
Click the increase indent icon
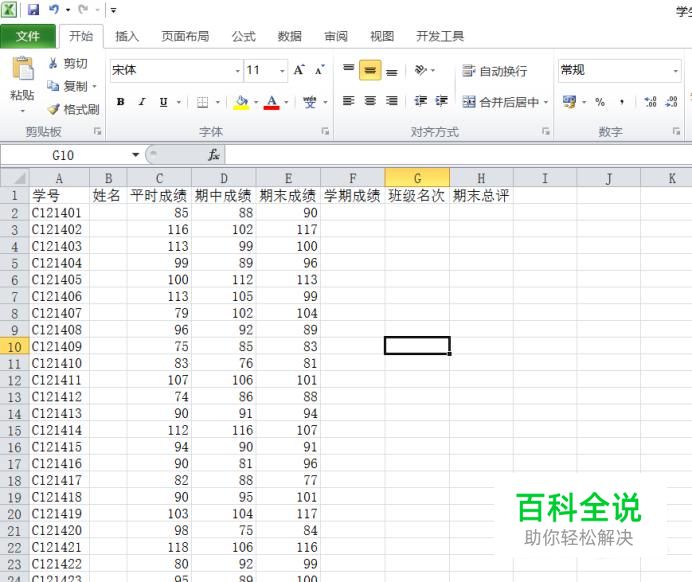tap(441, 101)
